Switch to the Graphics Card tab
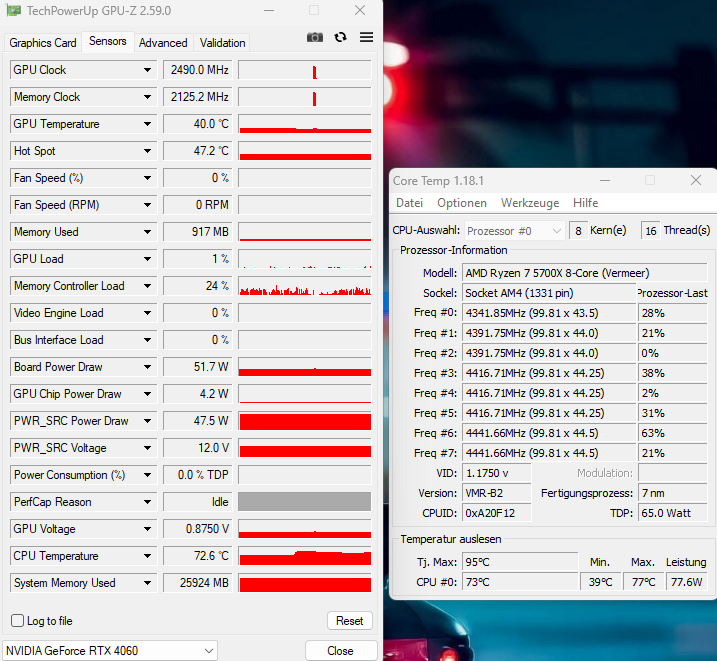This screenshot has height=661, width=717. [x=43, y=43]
